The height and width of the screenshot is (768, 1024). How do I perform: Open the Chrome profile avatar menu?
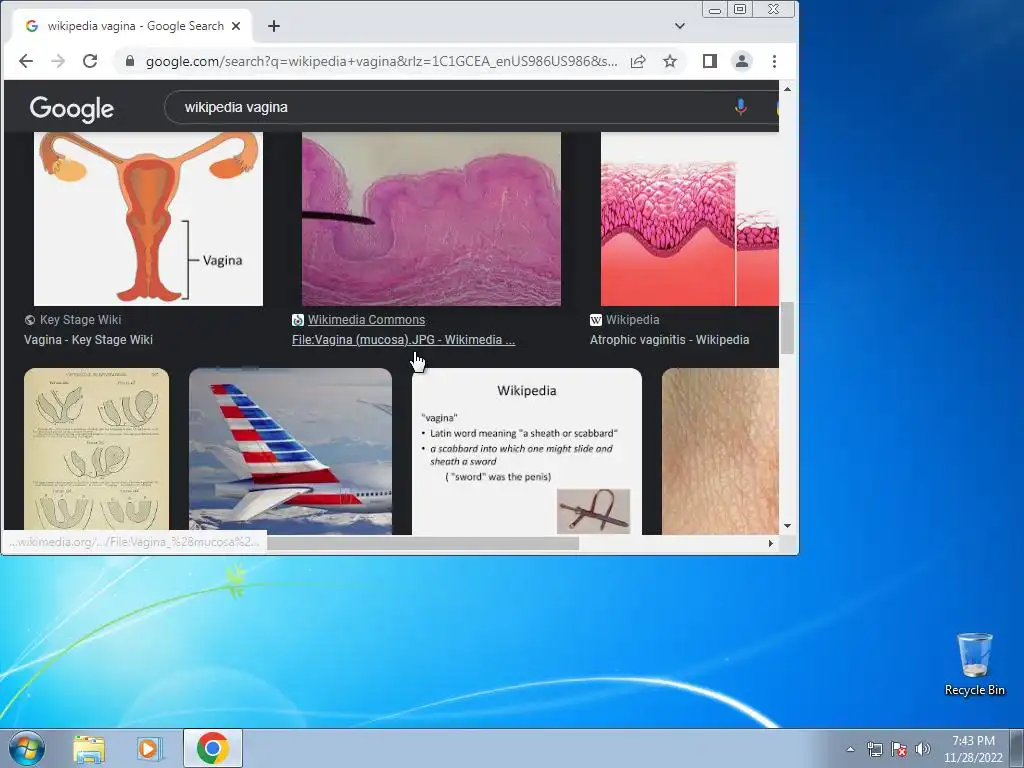pos(742,61)
